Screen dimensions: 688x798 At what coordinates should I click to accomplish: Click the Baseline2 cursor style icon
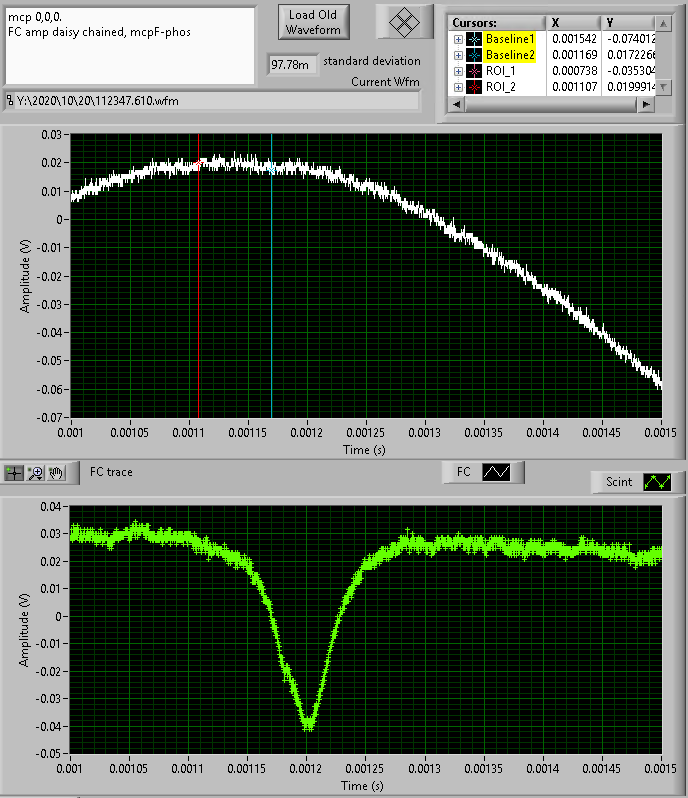[474, 54]
